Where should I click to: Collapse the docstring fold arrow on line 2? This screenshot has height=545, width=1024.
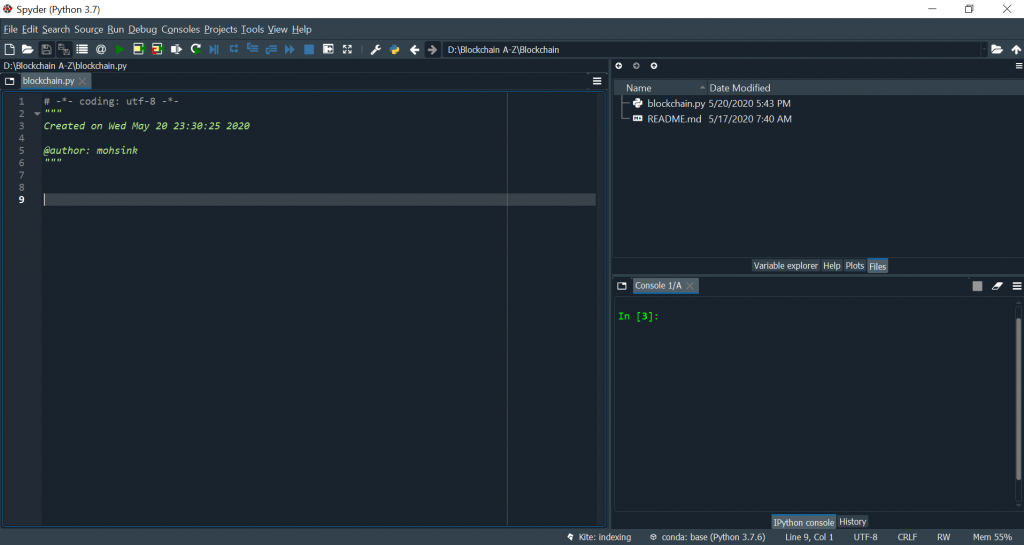click(37, 114)
